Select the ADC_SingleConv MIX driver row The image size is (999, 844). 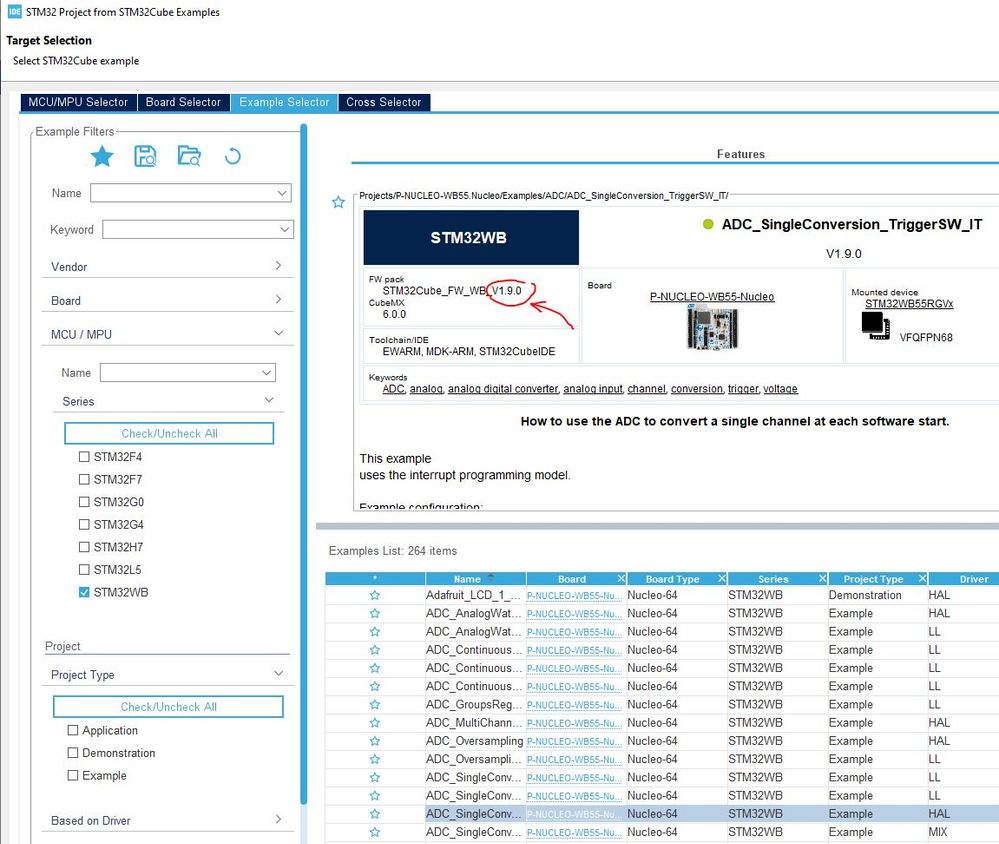[x=662, y=832]
